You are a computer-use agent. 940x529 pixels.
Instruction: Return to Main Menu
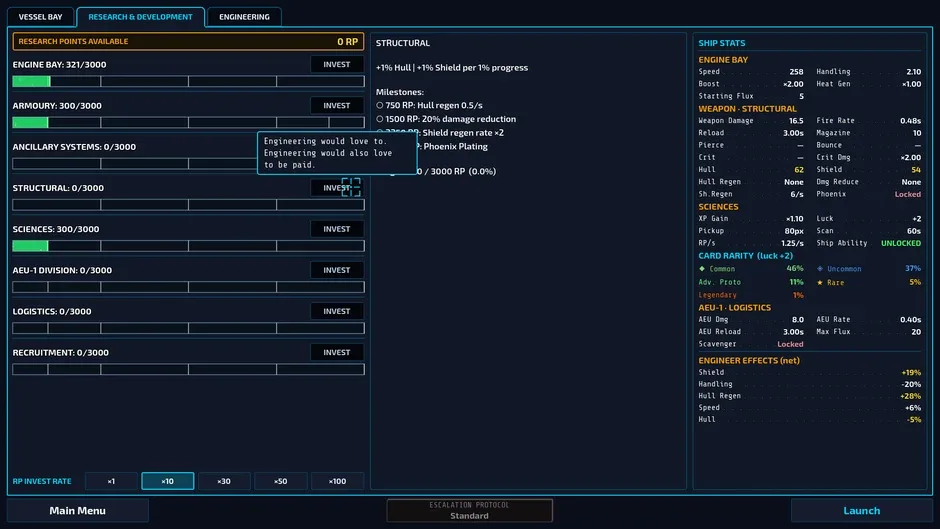click(x=77, y=510)
